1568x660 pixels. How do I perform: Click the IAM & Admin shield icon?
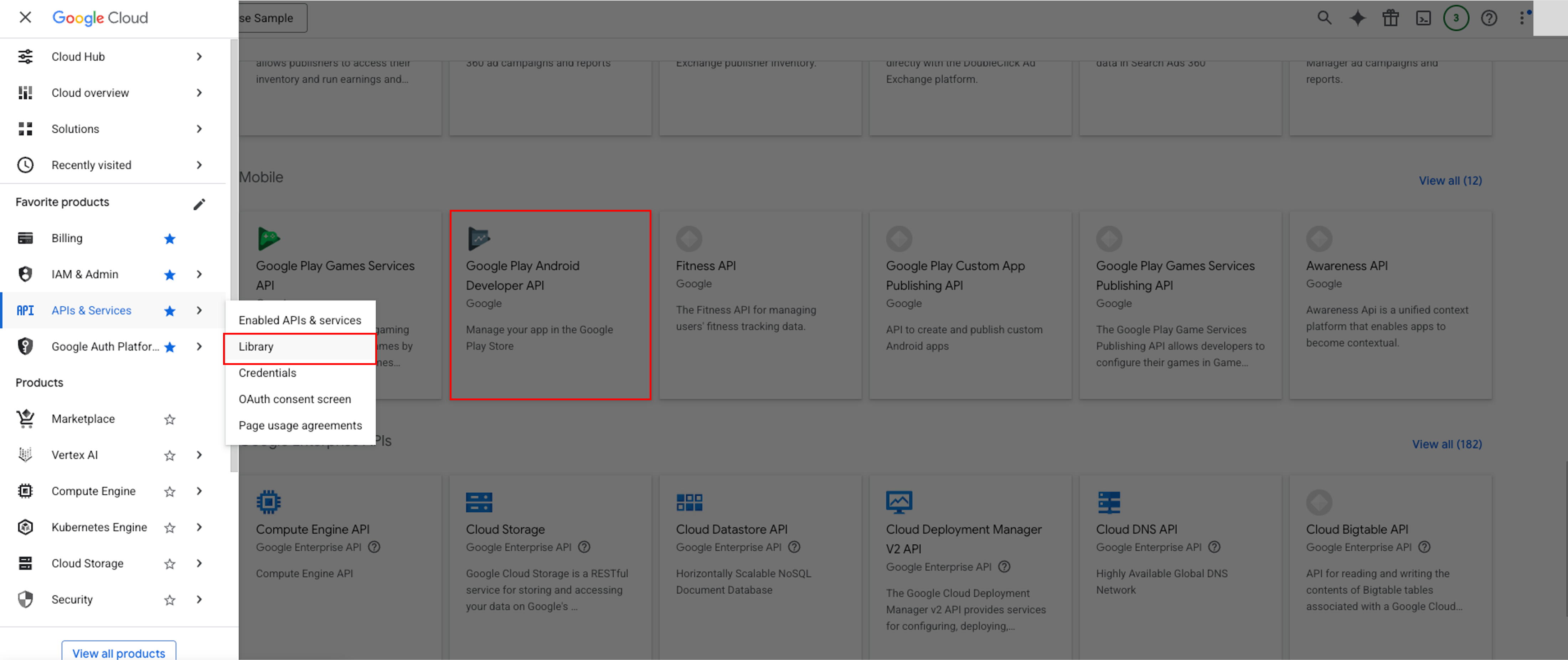click(x=25, y=274)
